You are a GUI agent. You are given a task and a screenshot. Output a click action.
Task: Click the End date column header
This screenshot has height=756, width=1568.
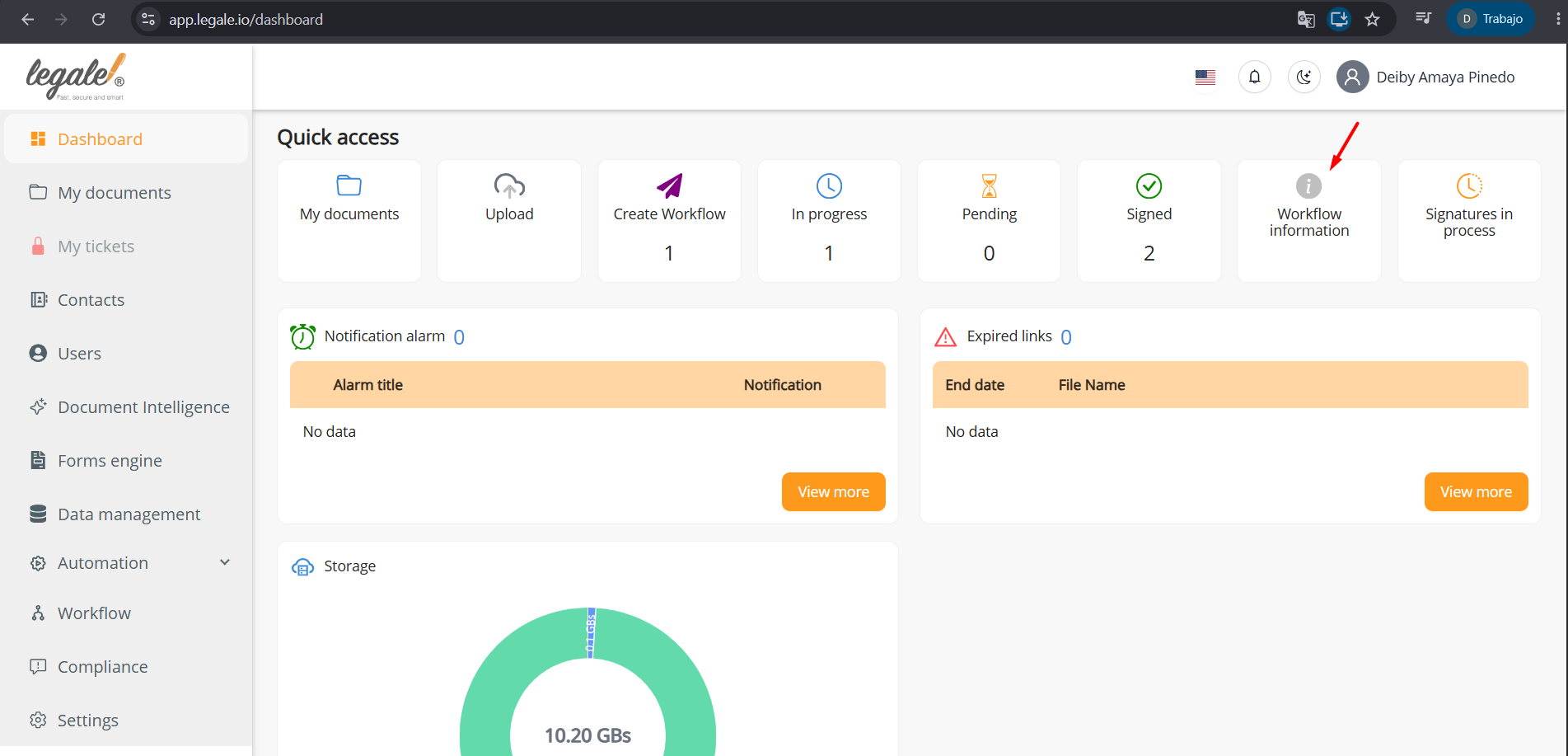(x=975, y=385)
